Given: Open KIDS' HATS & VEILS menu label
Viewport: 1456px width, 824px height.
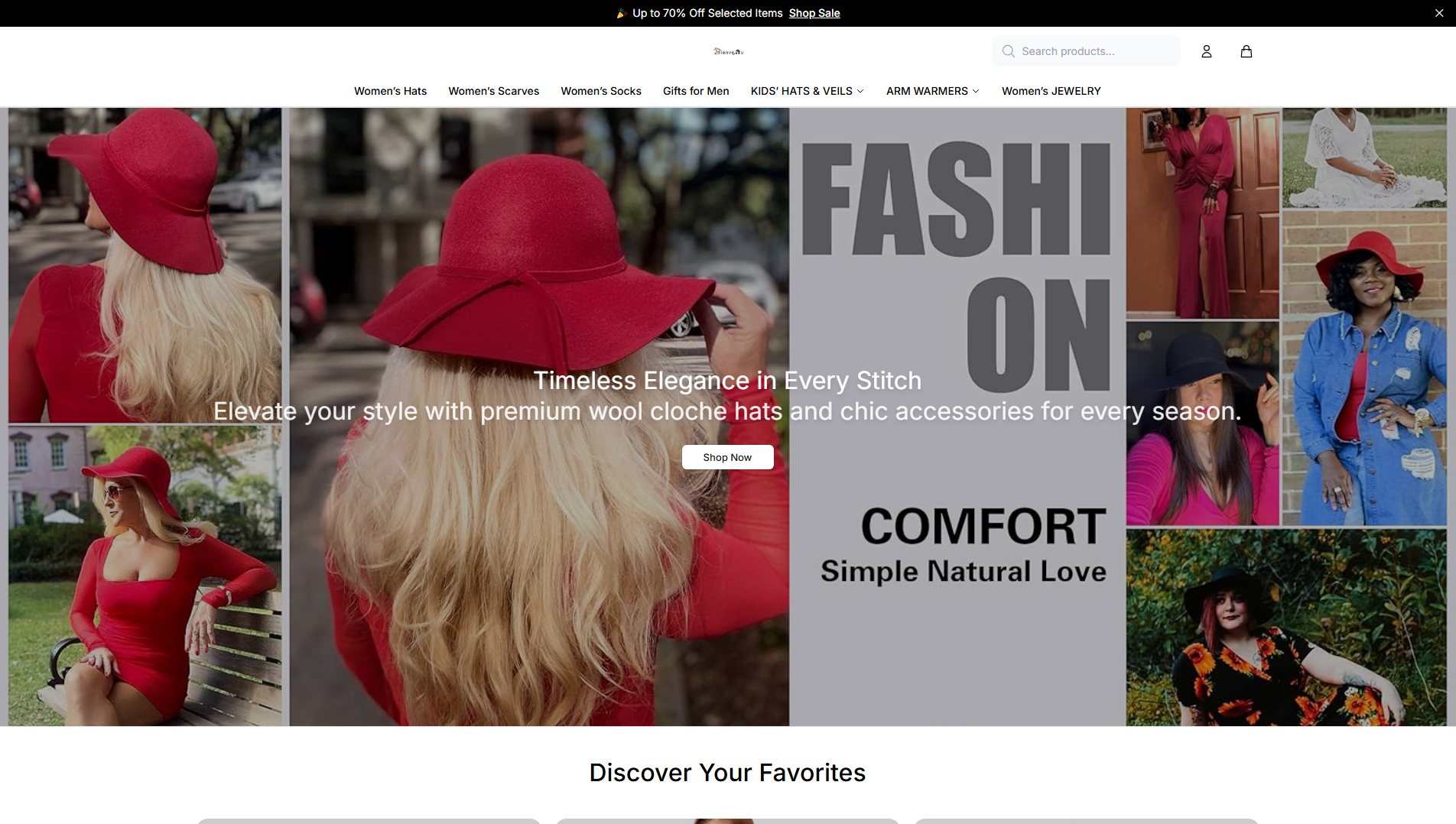Looking at the screenshot, I should 801,91.
